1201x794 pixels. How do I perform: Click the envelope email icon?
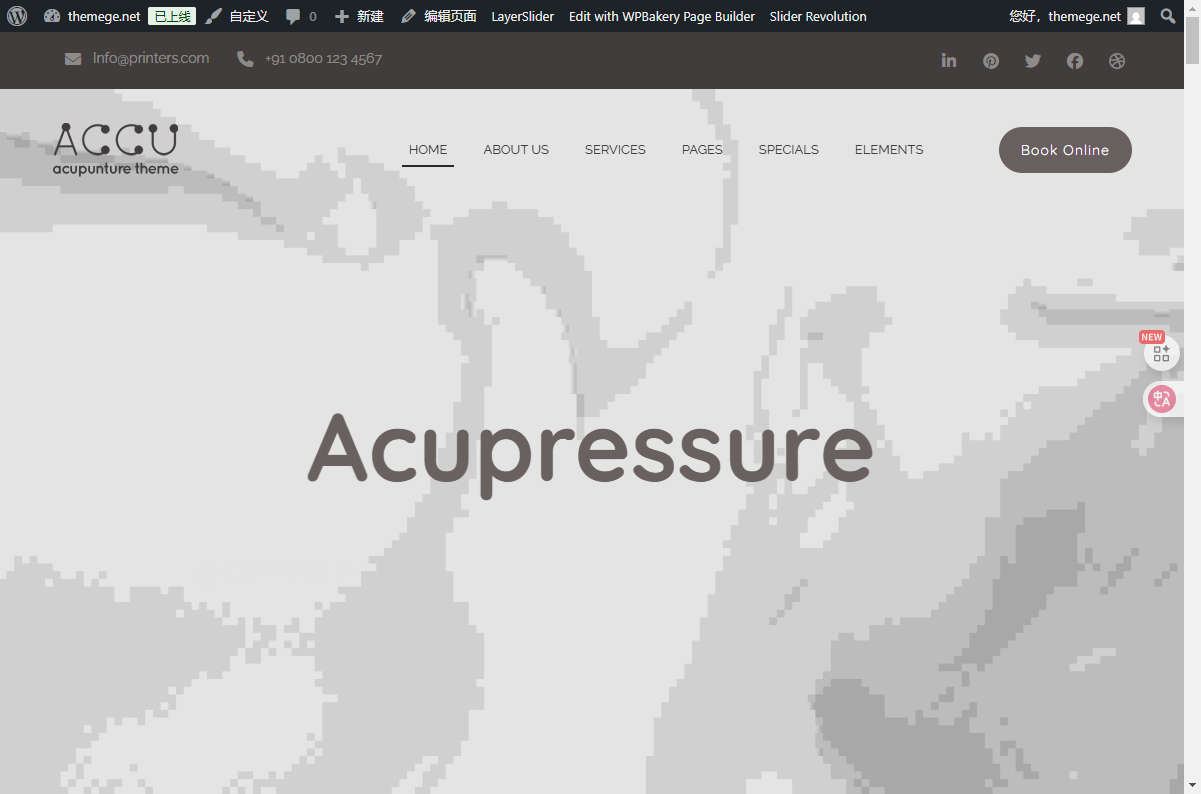pos(73,59)
